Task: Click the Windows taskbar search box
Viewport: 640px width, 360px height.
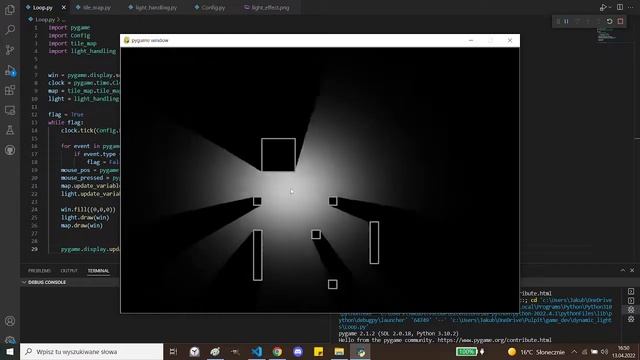Action: [x=91, y=351]
